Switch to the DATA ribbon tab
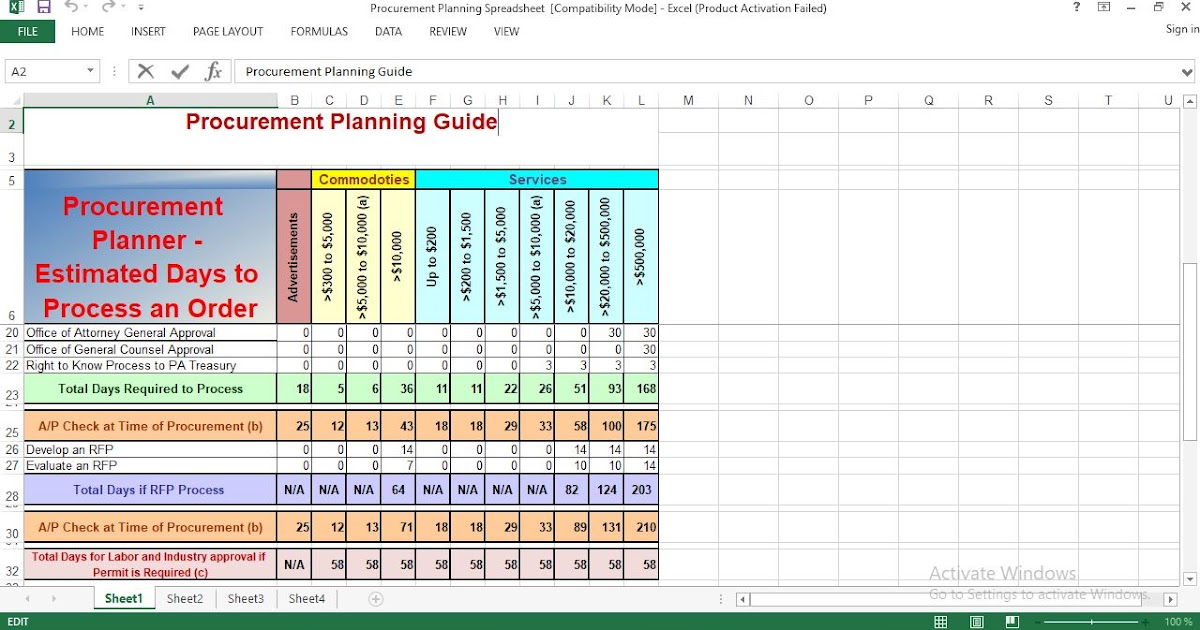 pos(388,31)
